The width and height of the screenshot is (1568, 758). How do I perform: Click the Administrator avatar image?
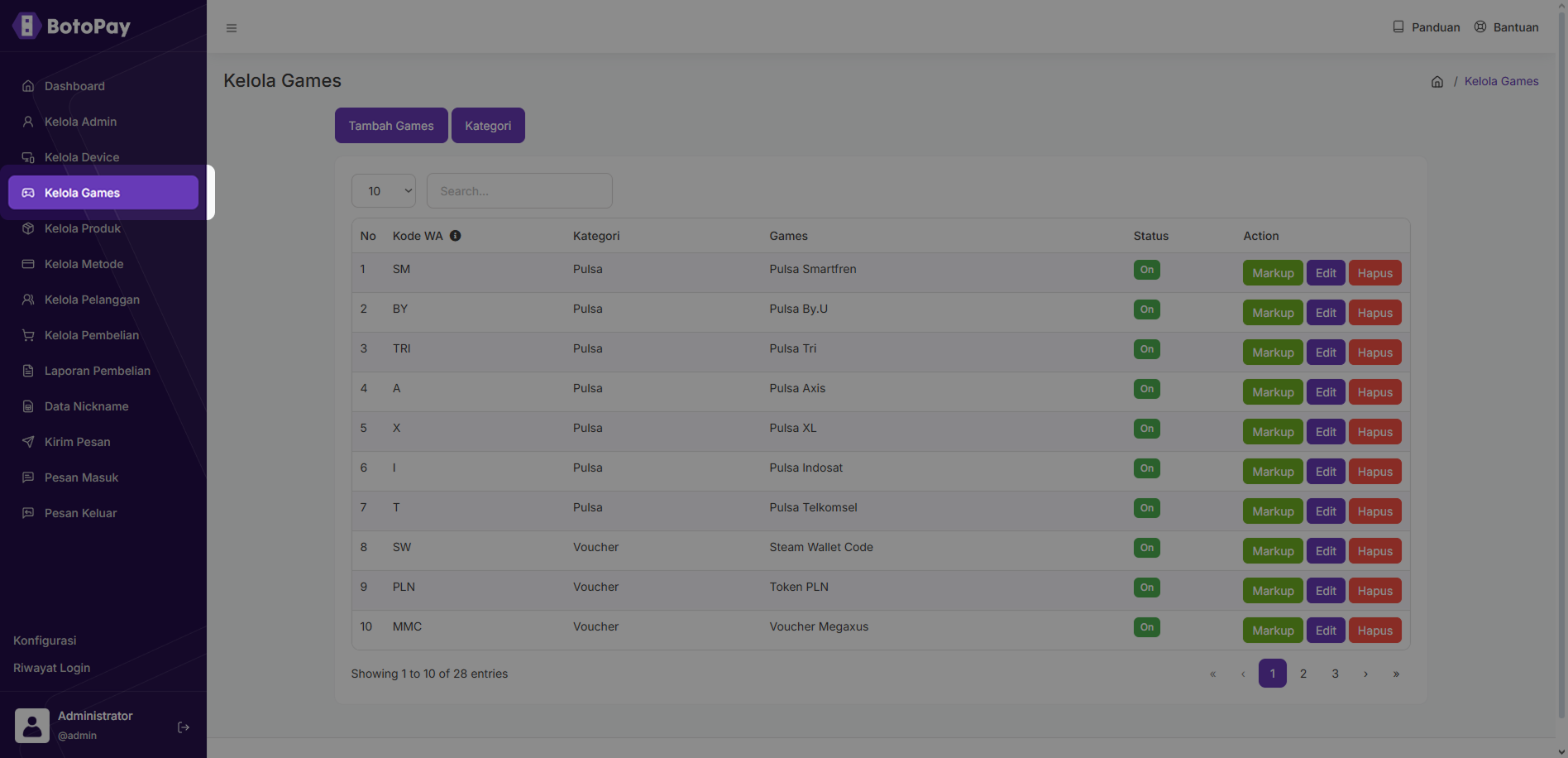[x=32, y=726]
